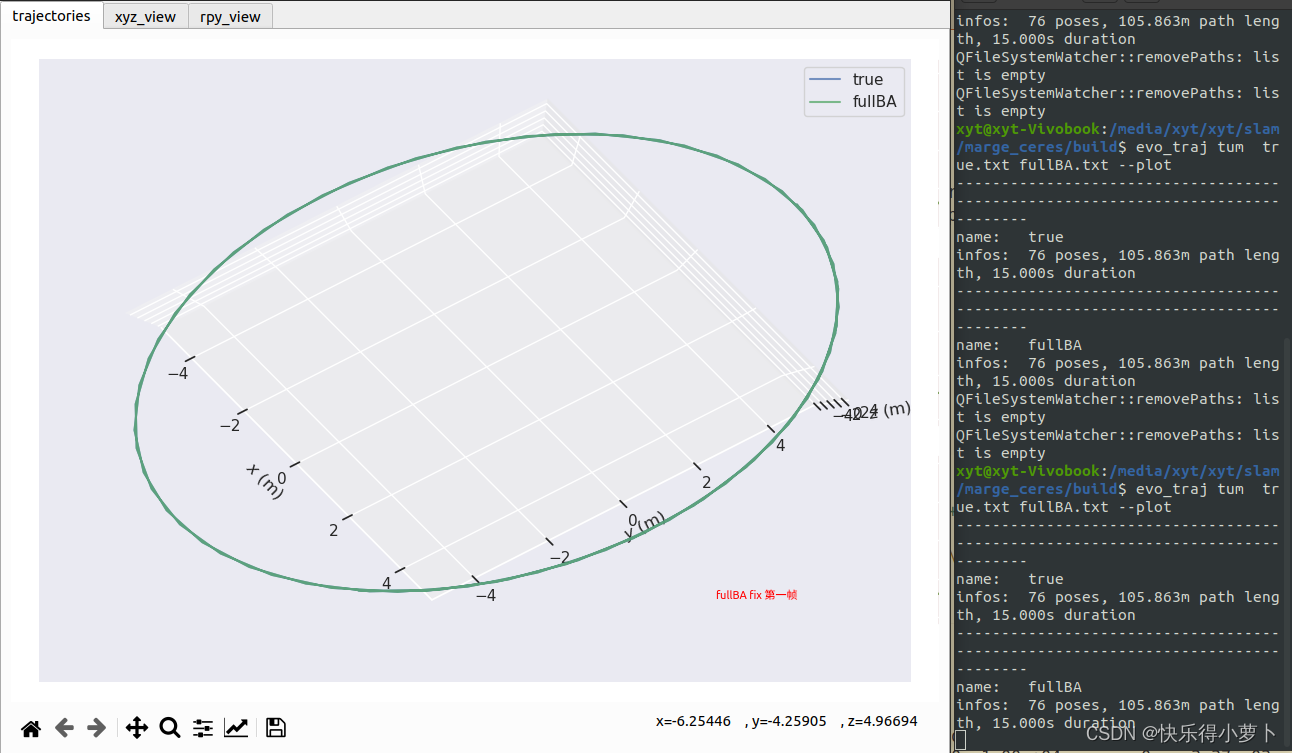Viewport: 1292px width, 753px height.
Task: Click 'true' label in plot legend
Action: click(868, 80)
